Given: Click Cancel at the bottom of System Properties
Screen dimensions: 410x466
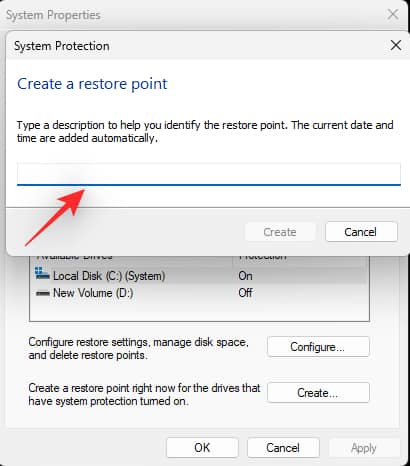Looking at the screenshot, I should click(x=283, y=448).
